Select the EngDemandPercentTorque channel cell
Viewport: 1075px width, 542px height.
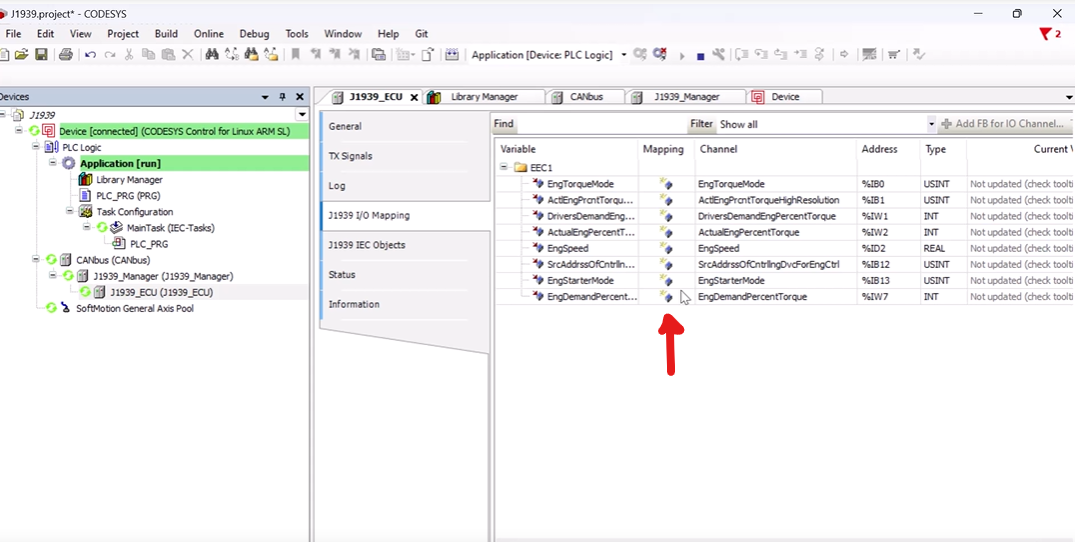pyautogui.click(x=775, y=297)
